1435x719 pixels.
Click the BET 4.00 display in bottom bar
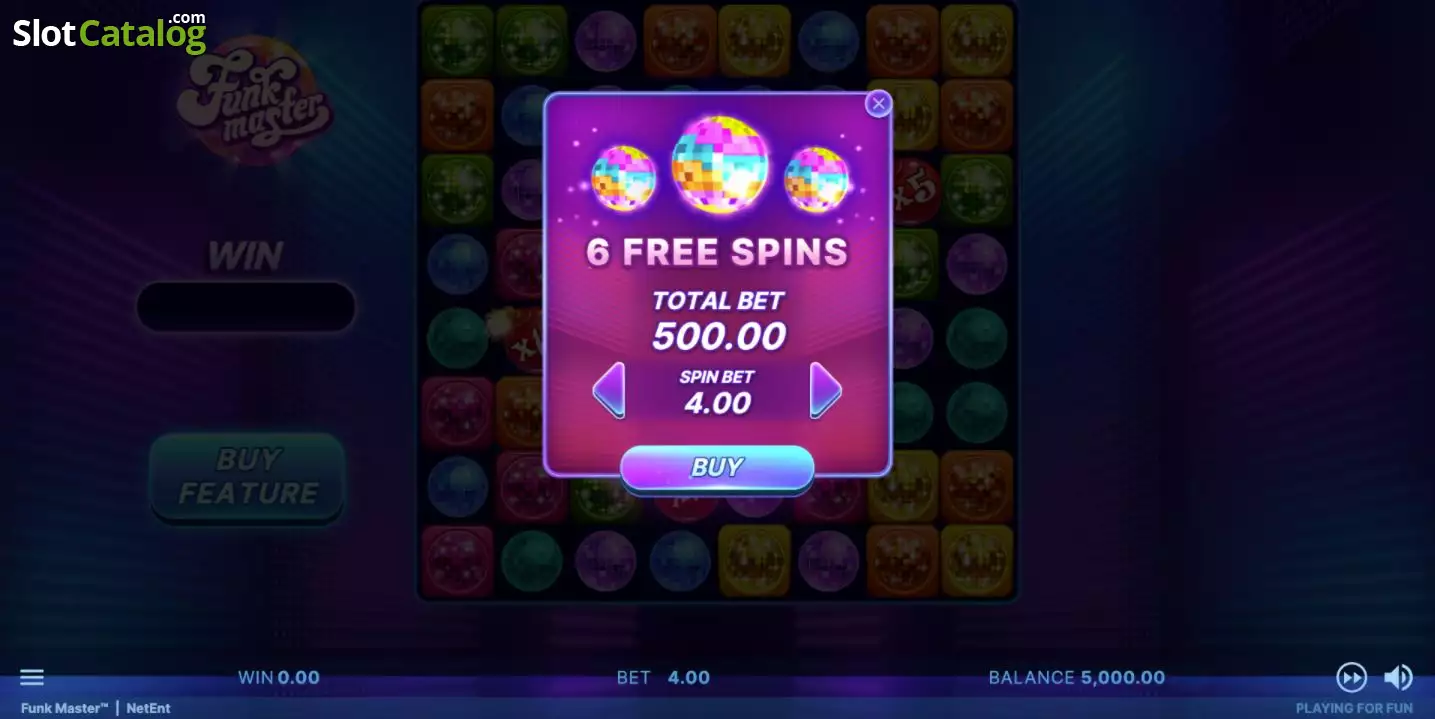tap(663, 677)
